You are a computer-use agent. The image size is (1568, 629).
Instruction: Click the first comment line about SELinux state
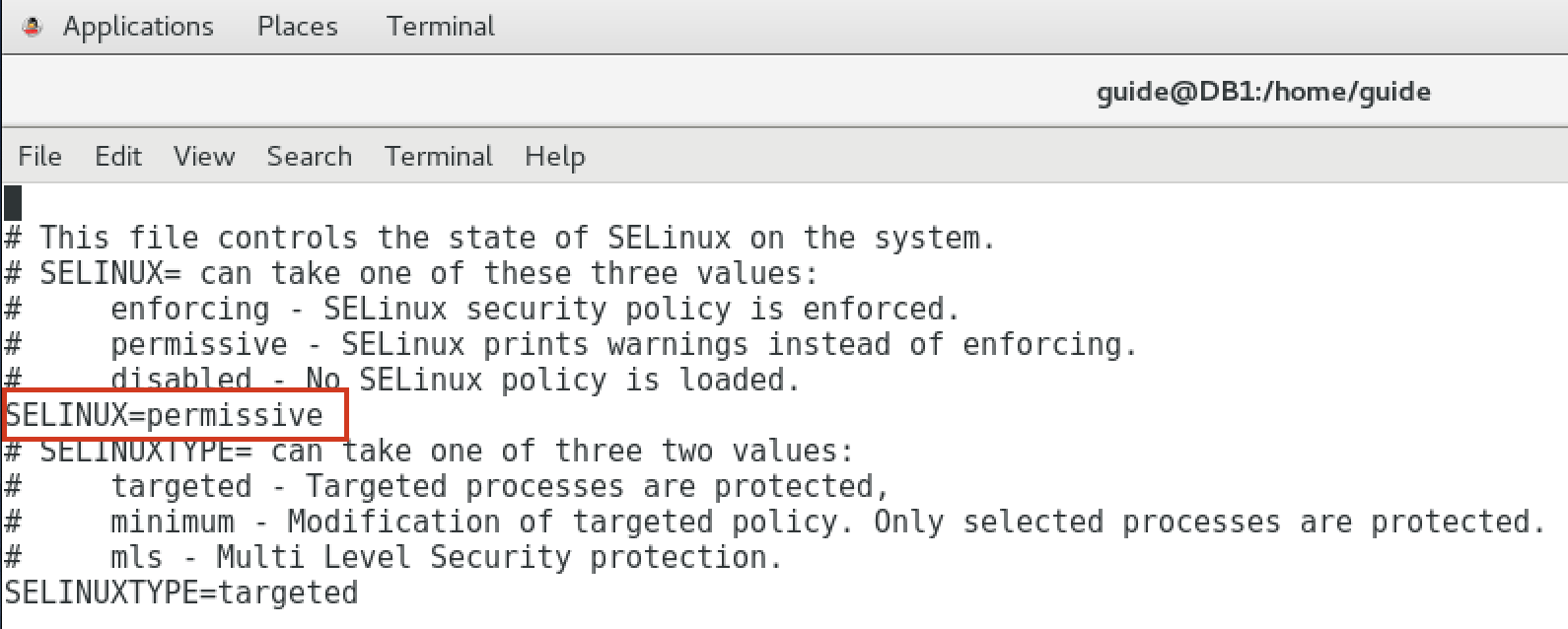click(x=500, y=238)
